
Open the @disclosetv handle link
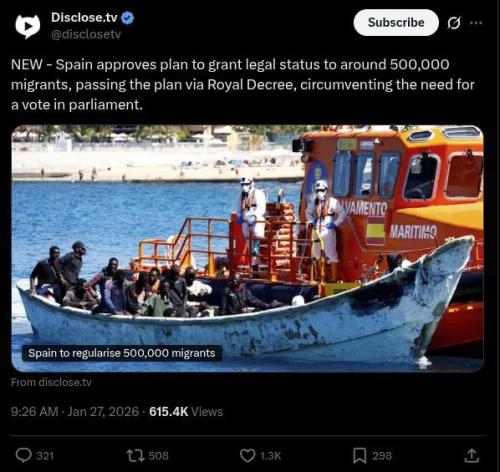[86, 34]
